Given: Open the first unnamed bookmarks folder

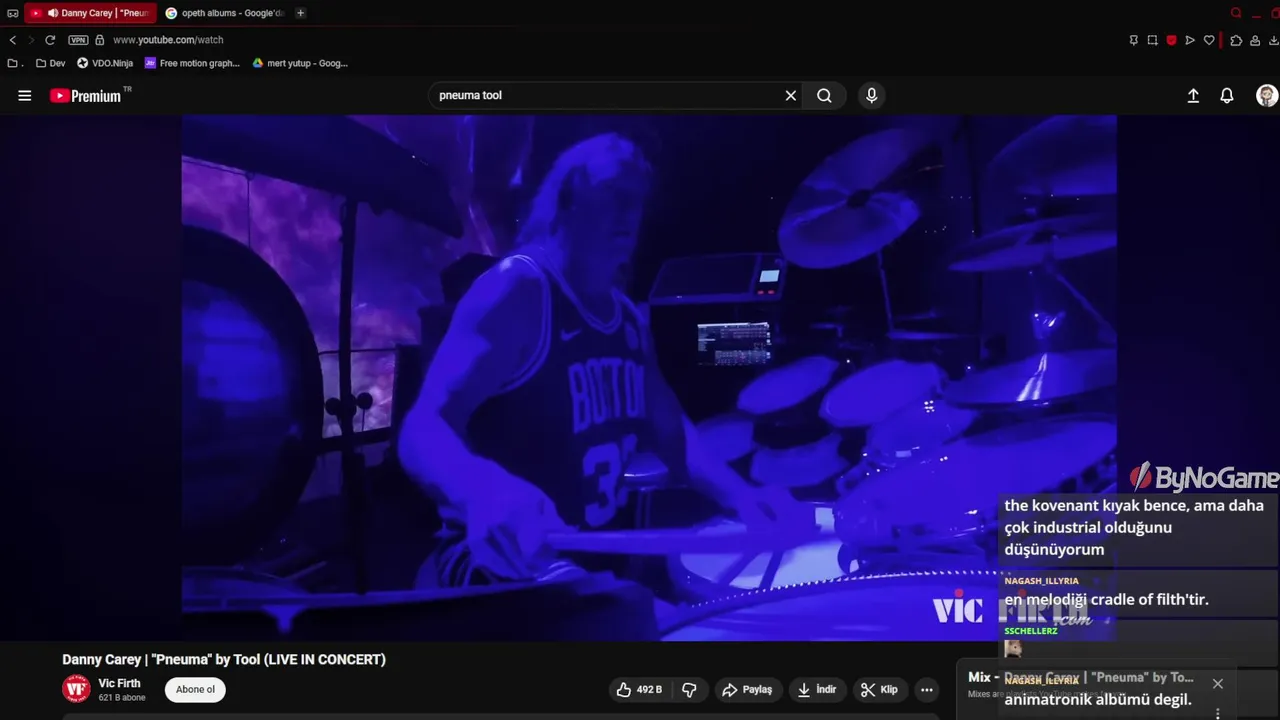Looking at the screenshot, I should 14,63.
